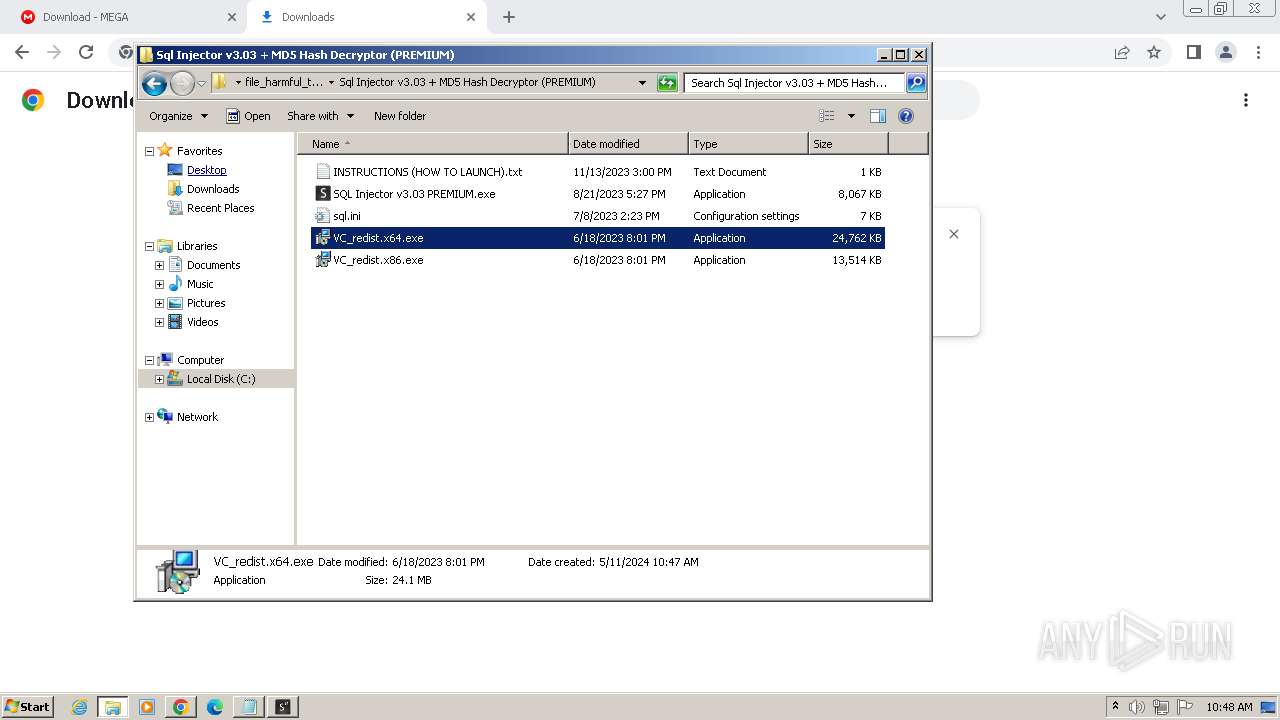Bookmark this page star icon
The width and height of the screenshot is (1280, 720).
pos(1154,52)
